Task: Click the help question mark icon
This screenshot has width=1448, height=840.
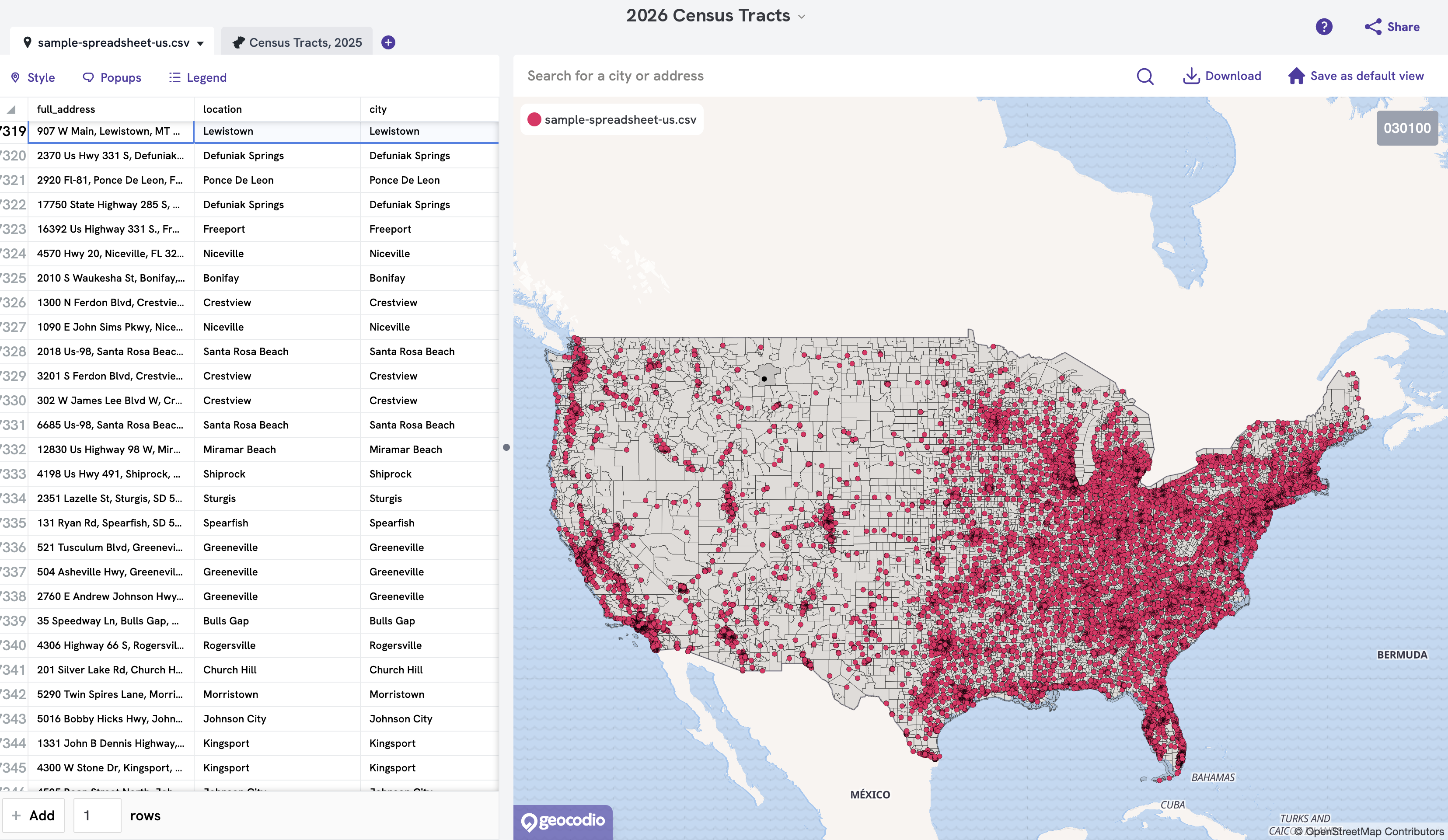Action: pos(1324,27)
